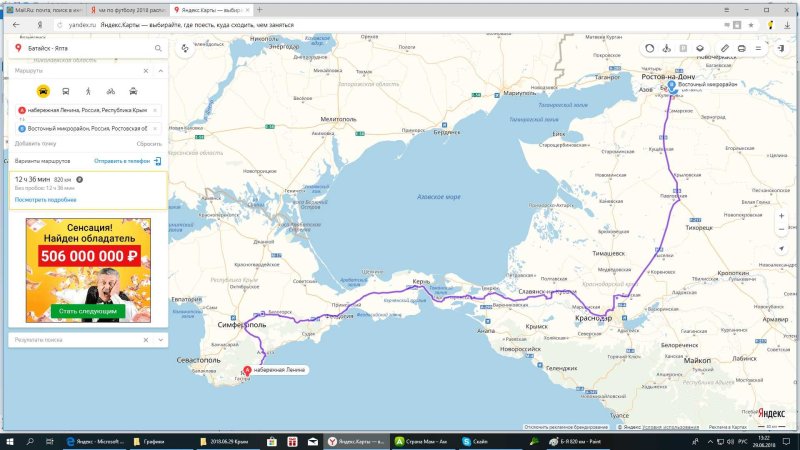Screen dimensions: 800x450
Task: Click Добавить точку
Action: click(35, 144)
